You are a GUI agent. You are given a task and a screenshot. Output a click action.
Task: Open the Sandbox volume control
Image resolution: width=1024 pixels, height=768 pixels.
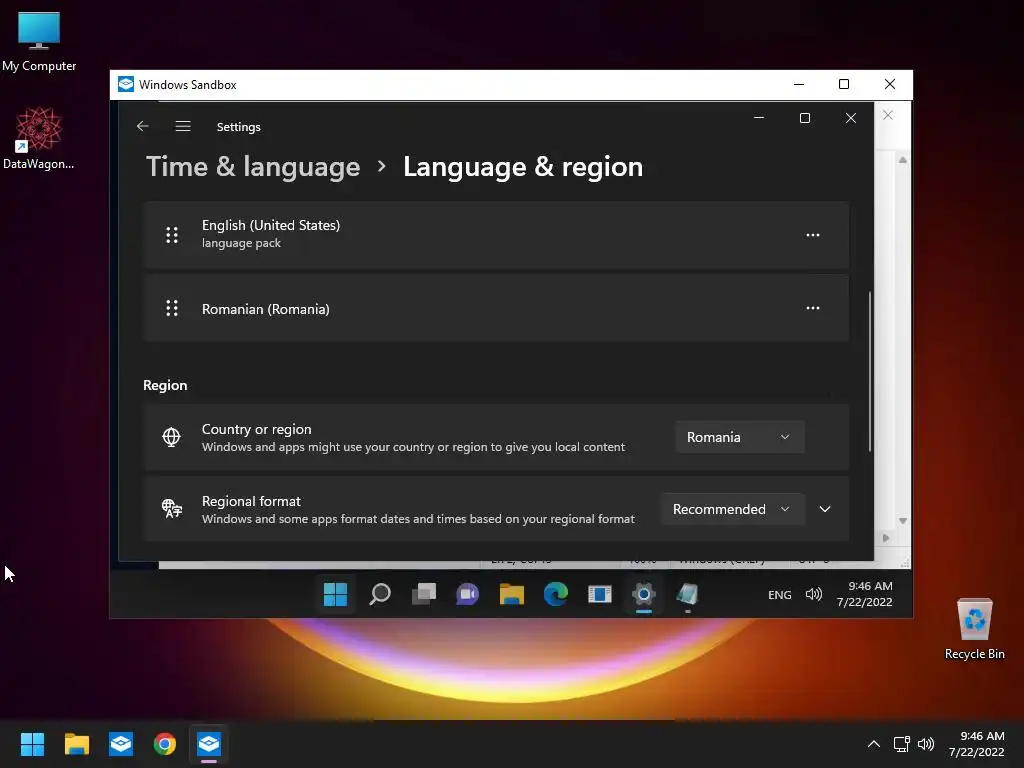click(x=814, y=594)
